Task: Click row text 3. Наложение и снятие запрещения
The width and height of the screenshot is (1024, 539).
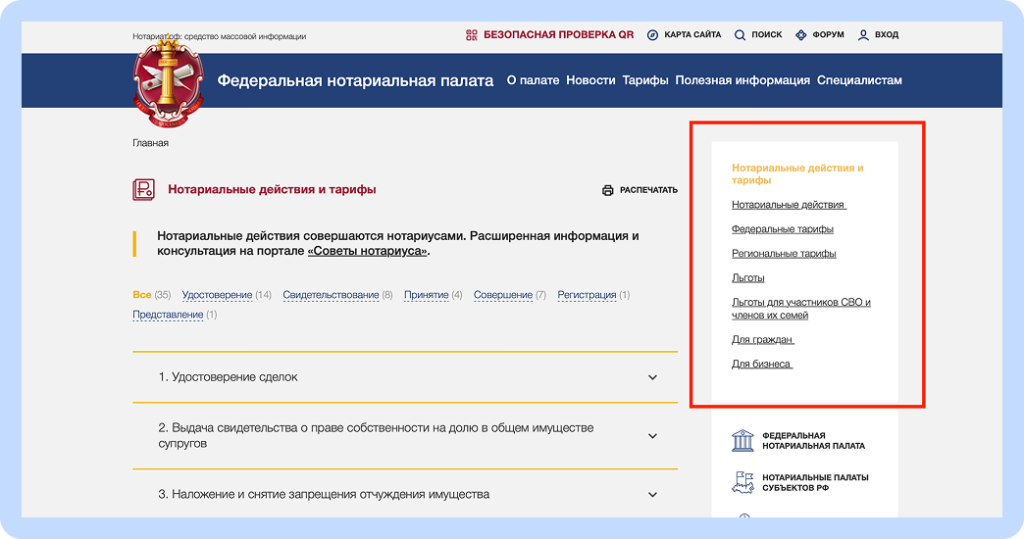Action: [x=324, y=495]
